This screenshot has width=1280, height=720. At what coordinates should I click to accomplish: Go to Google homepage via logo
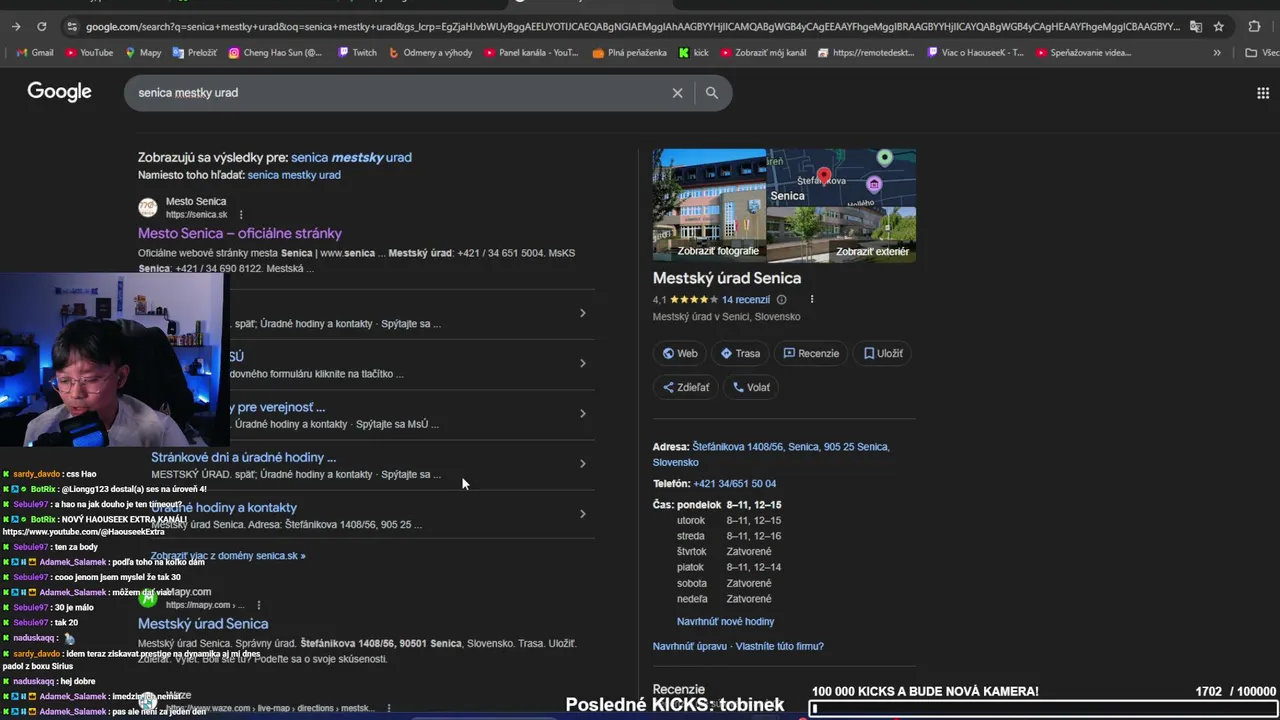[59, 92]
